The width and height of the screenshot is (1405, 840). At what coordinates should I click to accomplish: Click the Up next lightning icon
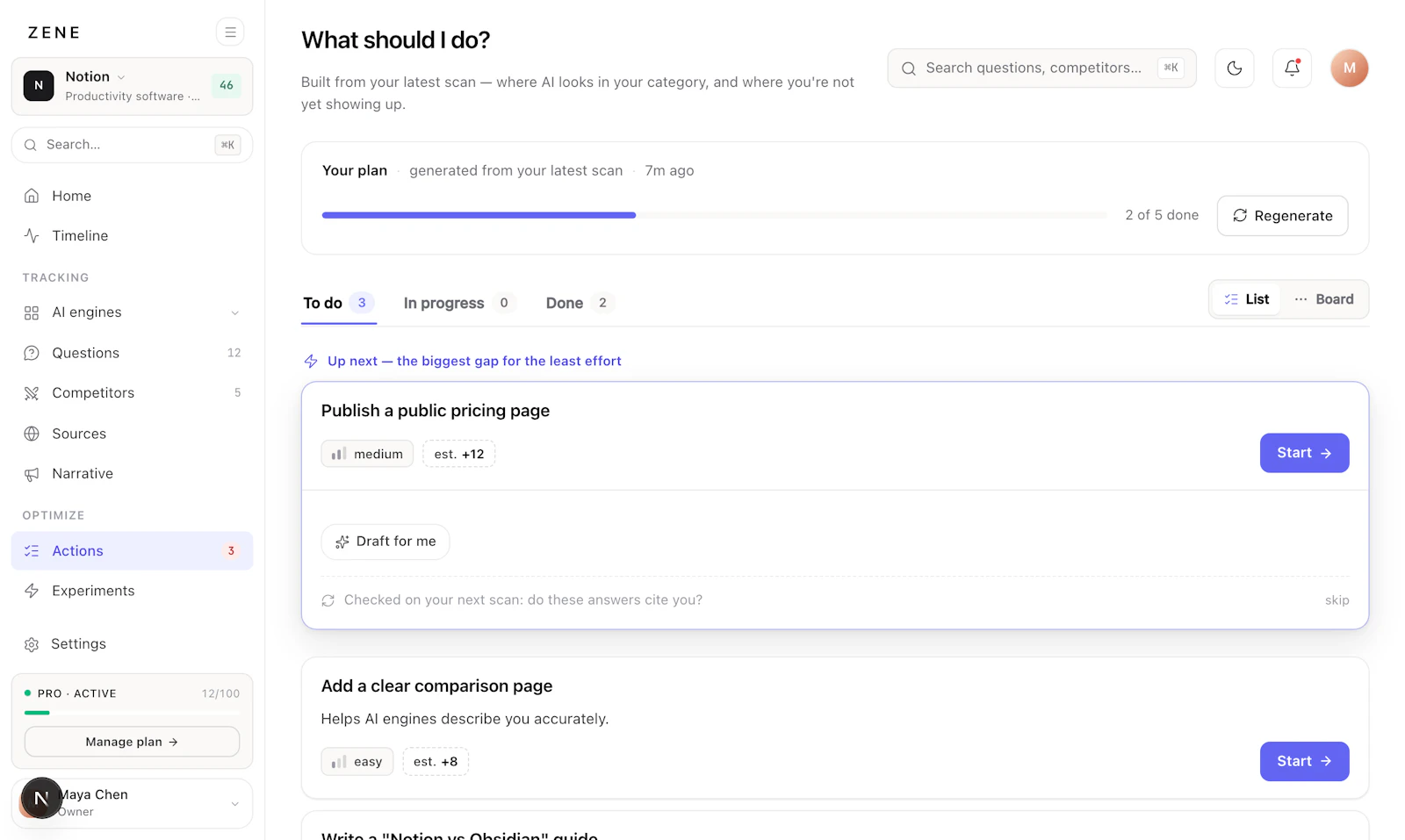click(311, 362)
